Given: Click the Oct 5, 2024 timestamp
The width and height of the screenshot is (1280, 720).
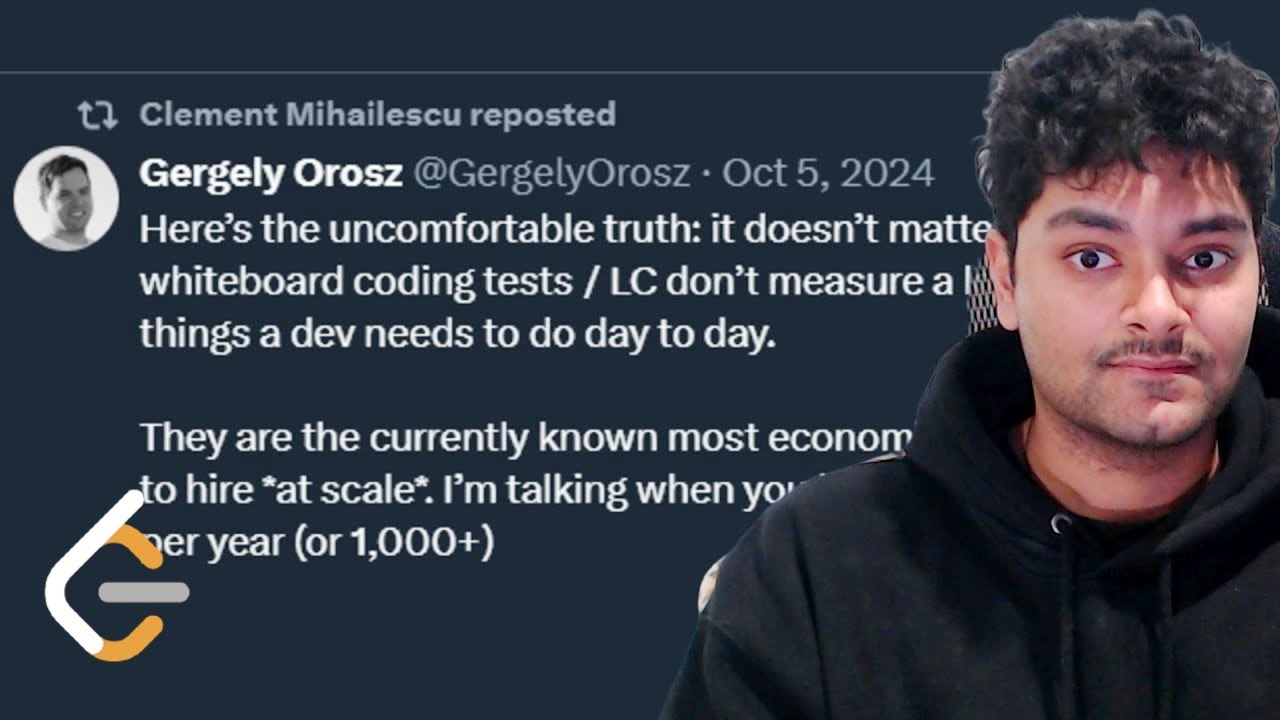Looking at the screenshot, I should tap(828, 174).
